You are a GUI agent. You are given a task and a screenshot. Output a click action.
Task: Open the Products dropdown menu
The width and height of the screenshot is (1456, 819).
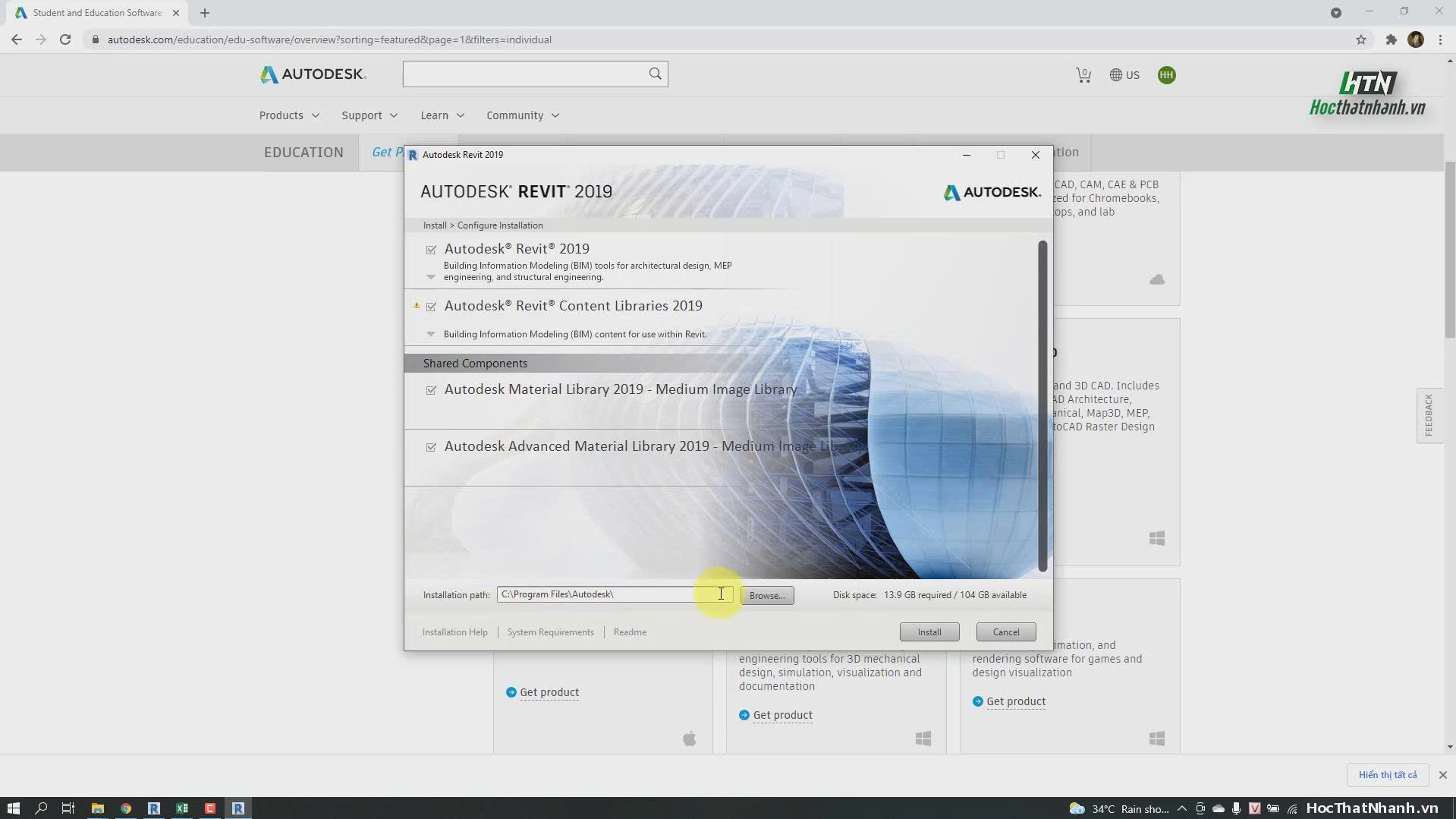coord(289,115)
